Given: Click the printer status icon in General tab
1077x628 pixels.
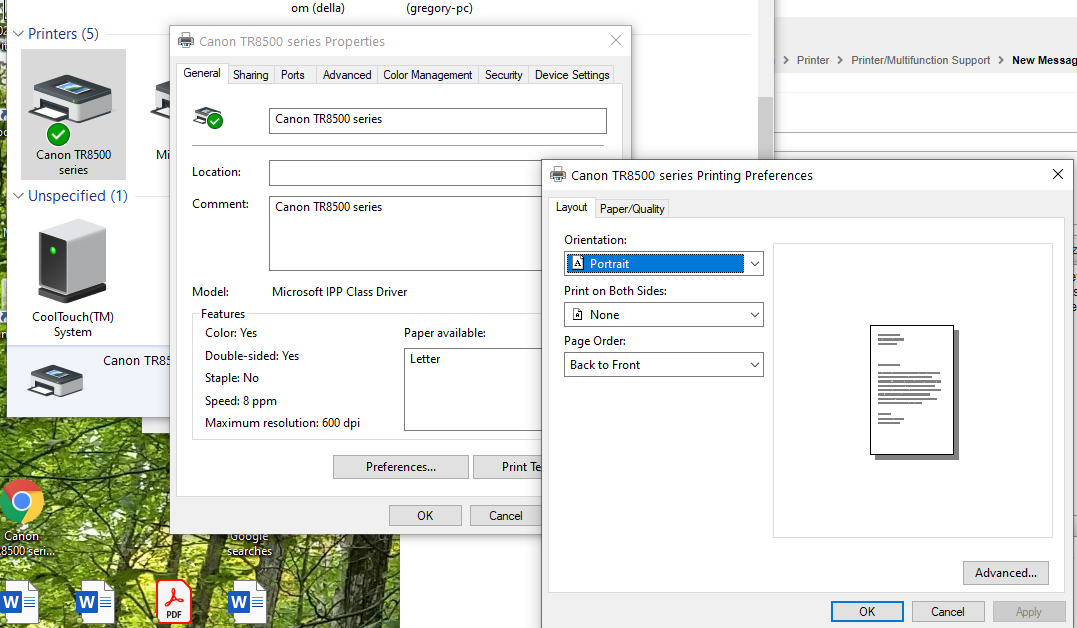Looking at the screenshot, I should 208,119.
